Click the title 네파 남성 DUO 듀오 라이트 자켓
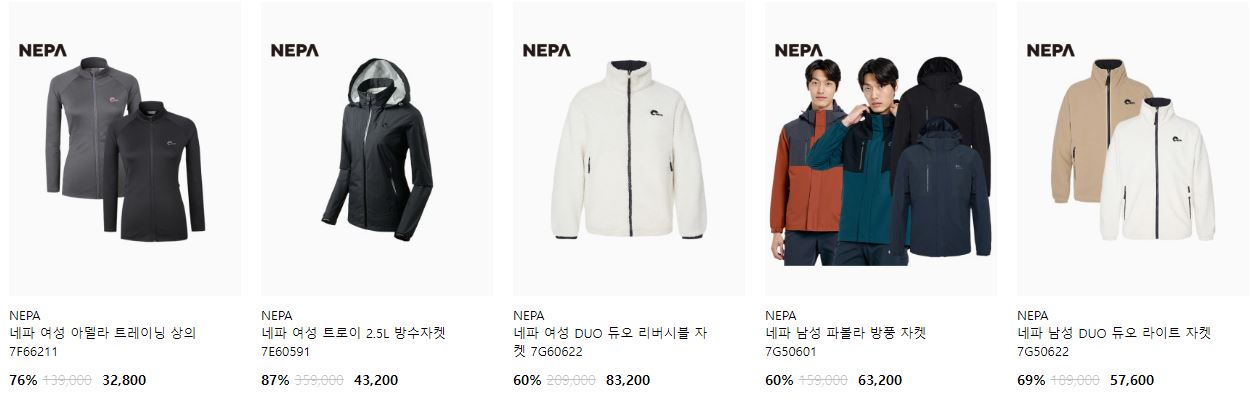Image resolution: width=1252 pixels, height=416 pixels. tap(1114, 333)
